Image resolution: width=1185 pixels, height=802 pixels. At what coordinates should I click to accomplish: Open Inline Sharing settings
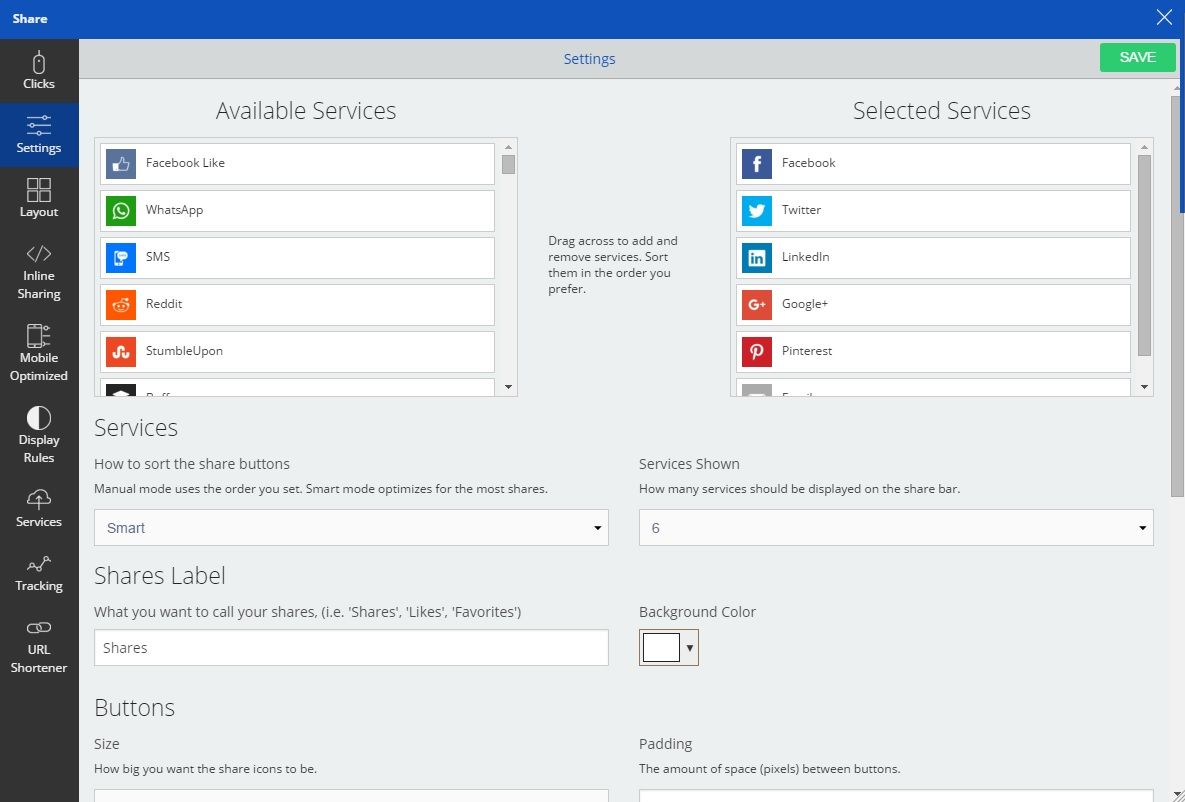(39, 271)
